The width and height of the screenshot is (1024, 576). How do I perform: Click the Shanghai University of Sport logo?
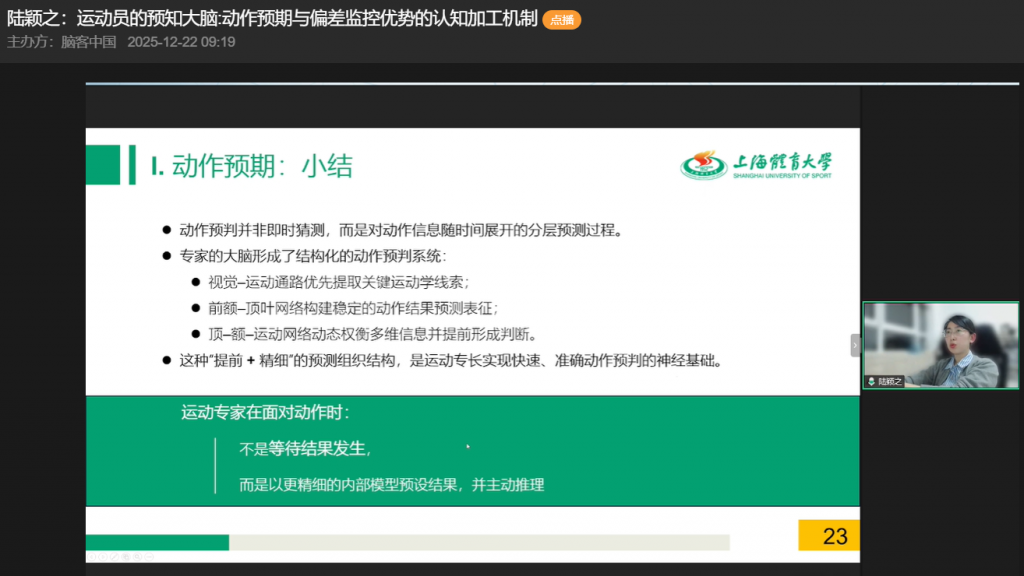tap(756, 164)
